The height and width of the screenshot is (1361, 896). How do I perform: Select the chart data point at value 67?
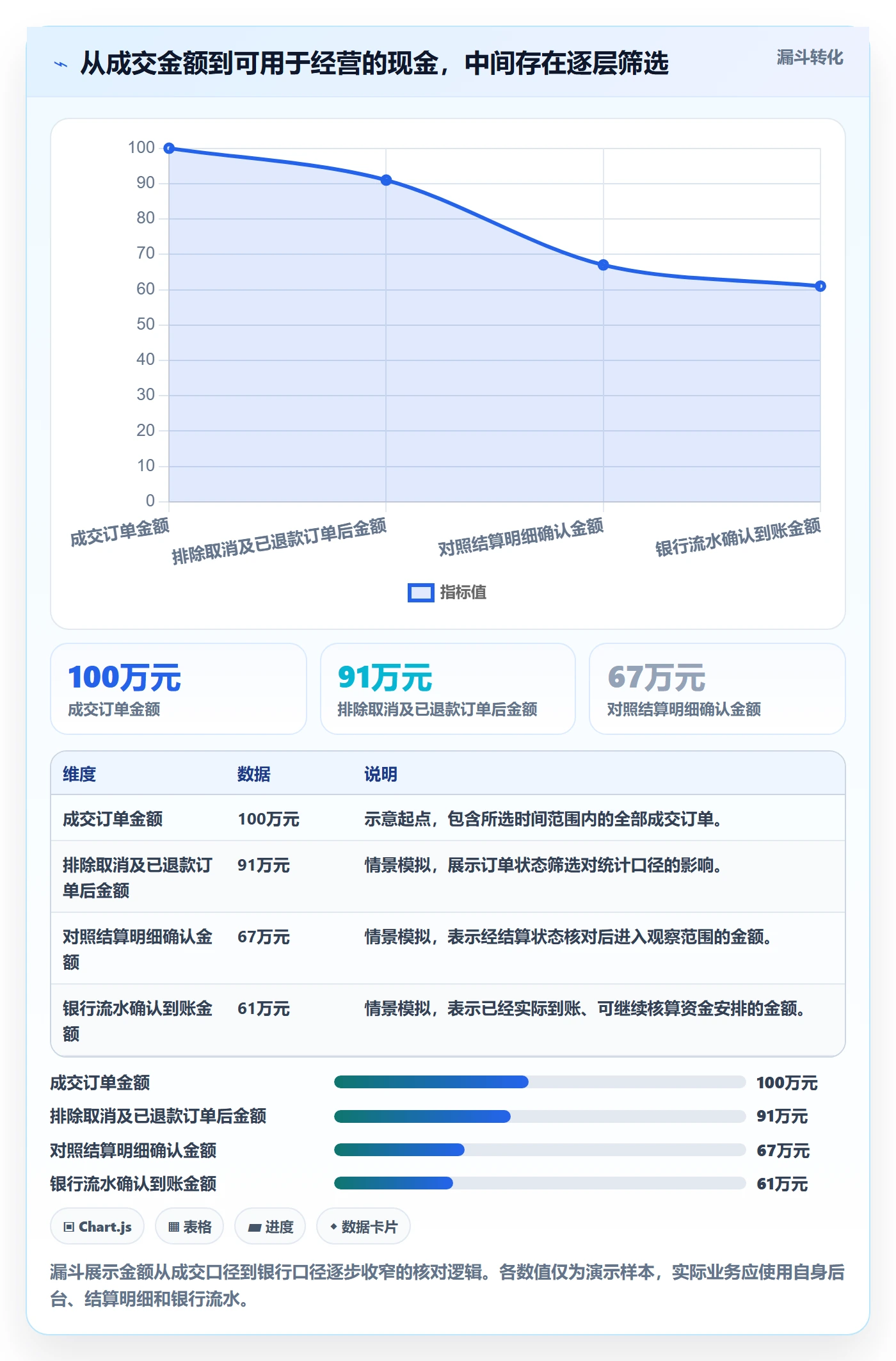click(x=603, y=265)
